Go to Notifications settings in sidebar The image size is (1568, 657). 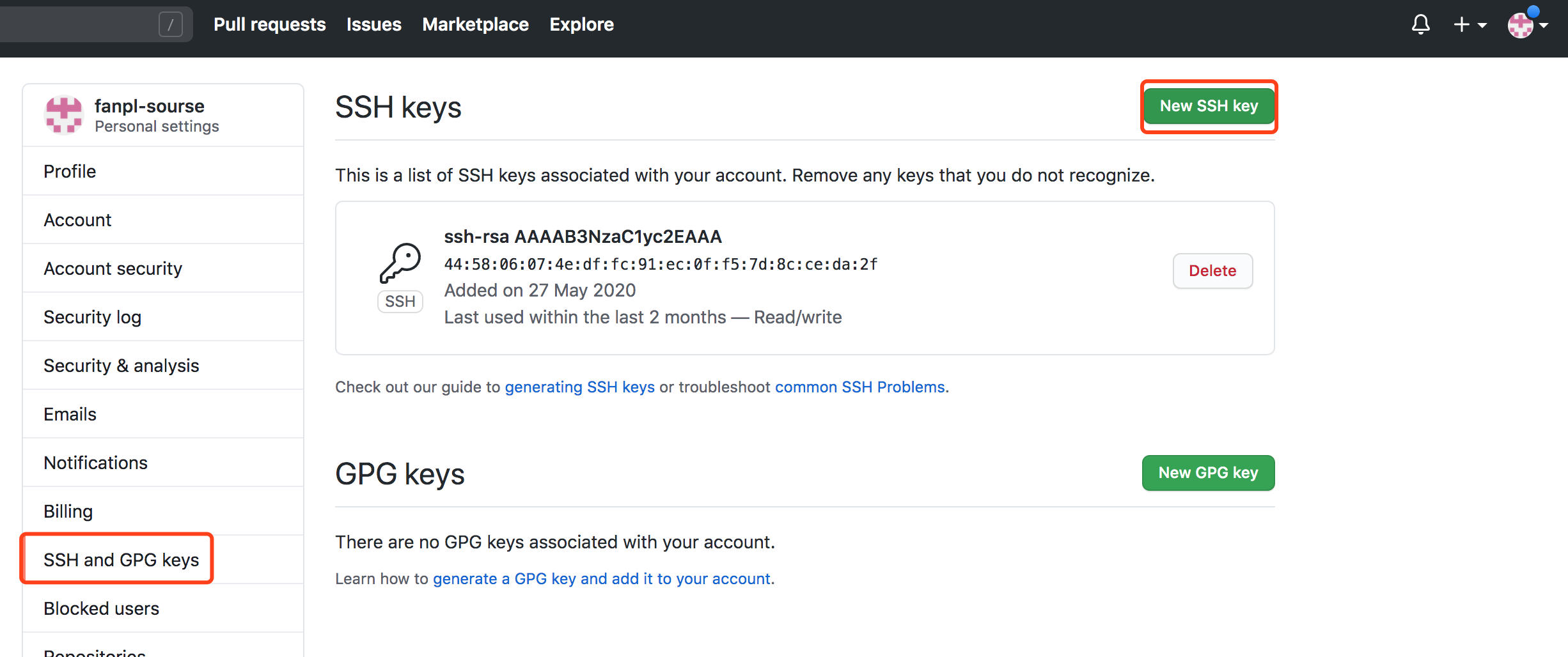click(x=95, y=463)
